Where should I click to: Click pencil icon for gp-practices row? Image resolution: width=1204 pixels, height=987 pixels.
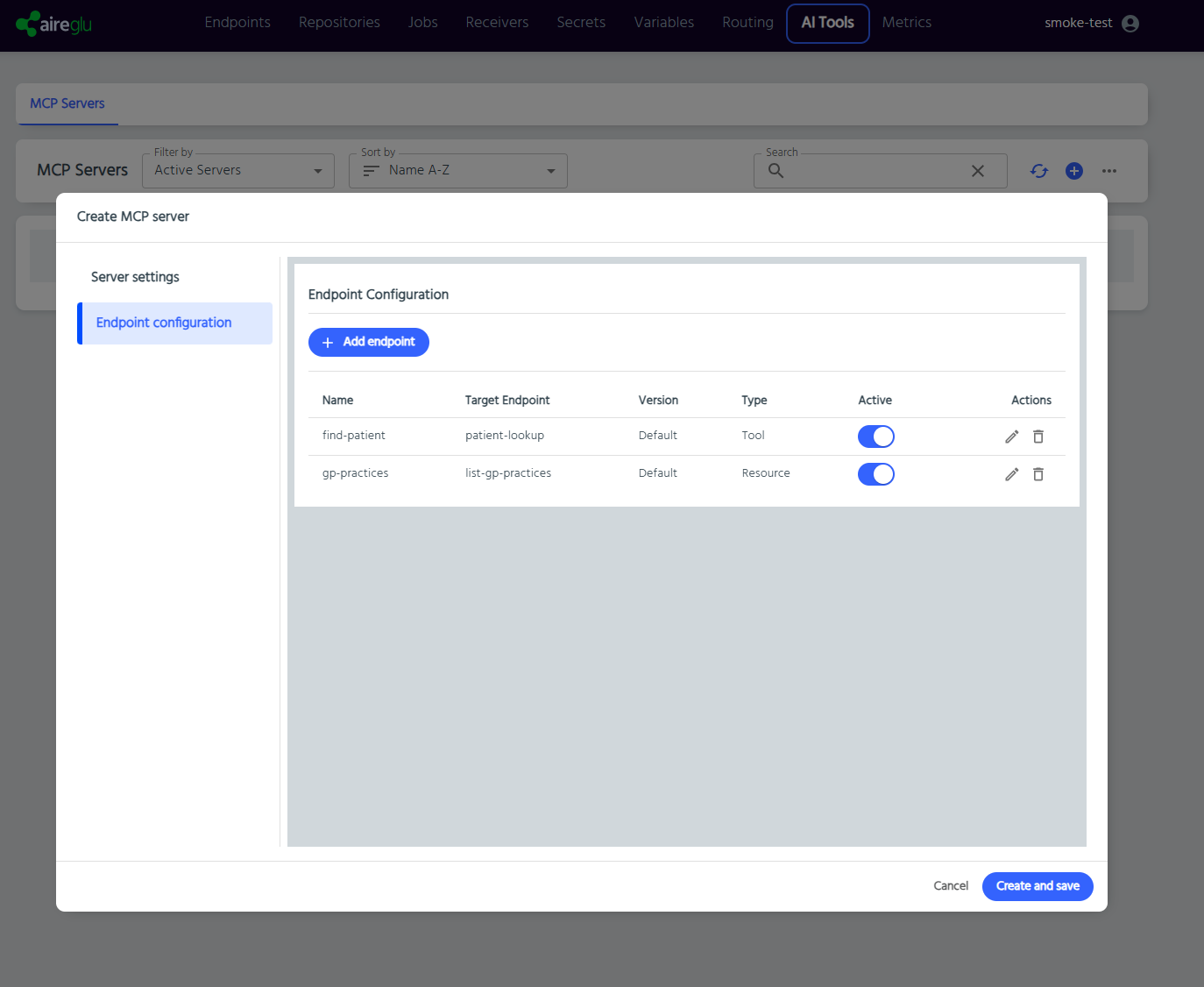click(x=1011, y=474)
